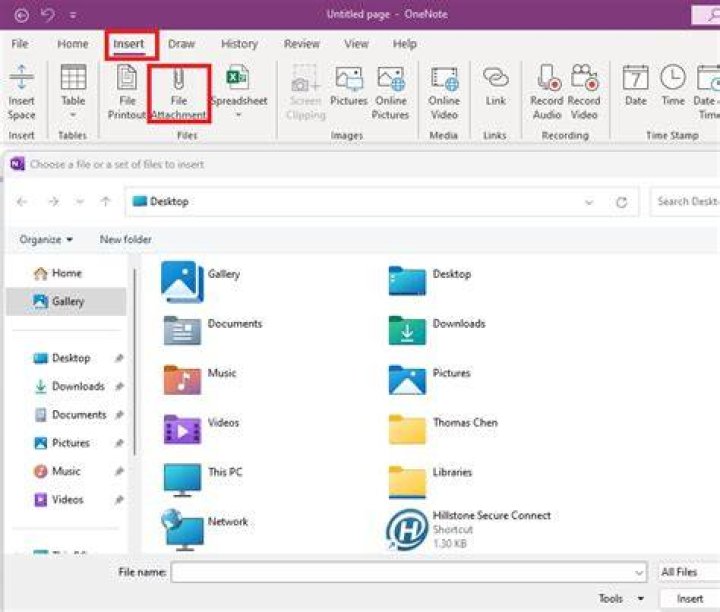Go forward in file dialog

pos(54,202)
